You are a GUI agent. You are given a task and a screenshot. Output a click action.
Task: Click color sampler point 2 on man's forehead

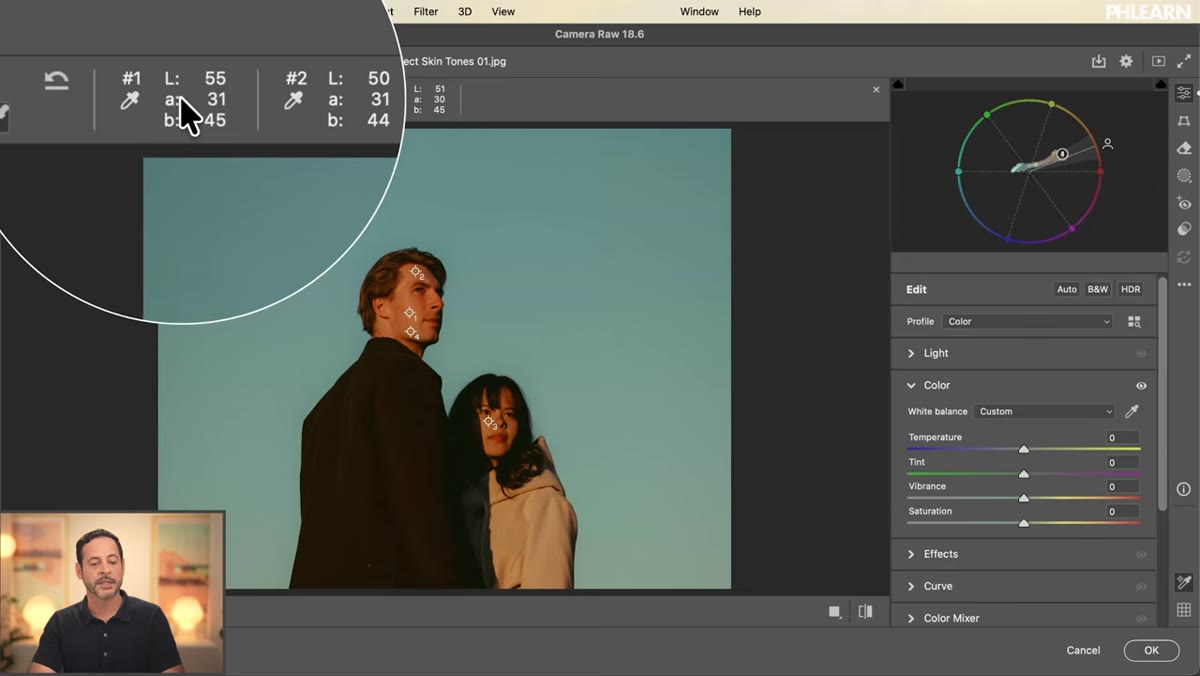click(416, 272)
